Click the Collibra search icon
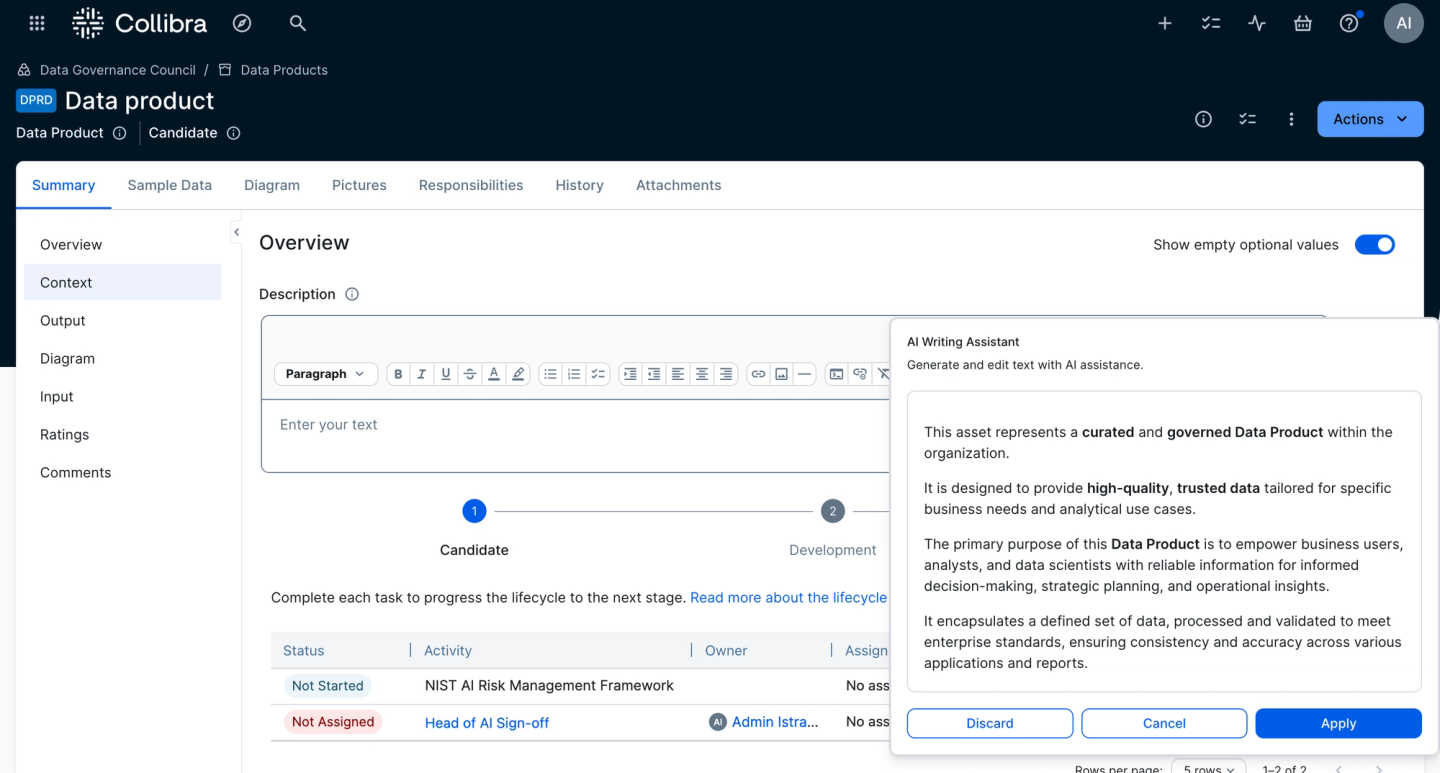The width and height of the screenshot is (1440, 773). pyautogui.click(x=297, y=22)
